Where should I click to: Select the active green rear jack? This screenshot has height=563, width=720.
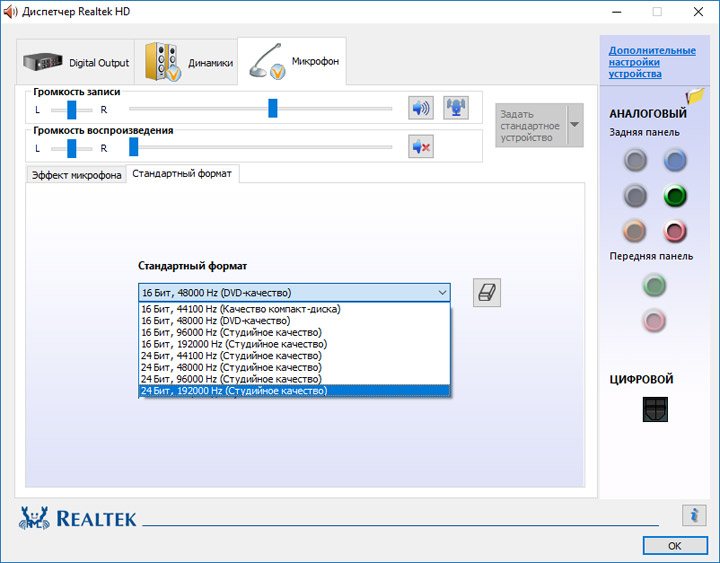point(675,196)
